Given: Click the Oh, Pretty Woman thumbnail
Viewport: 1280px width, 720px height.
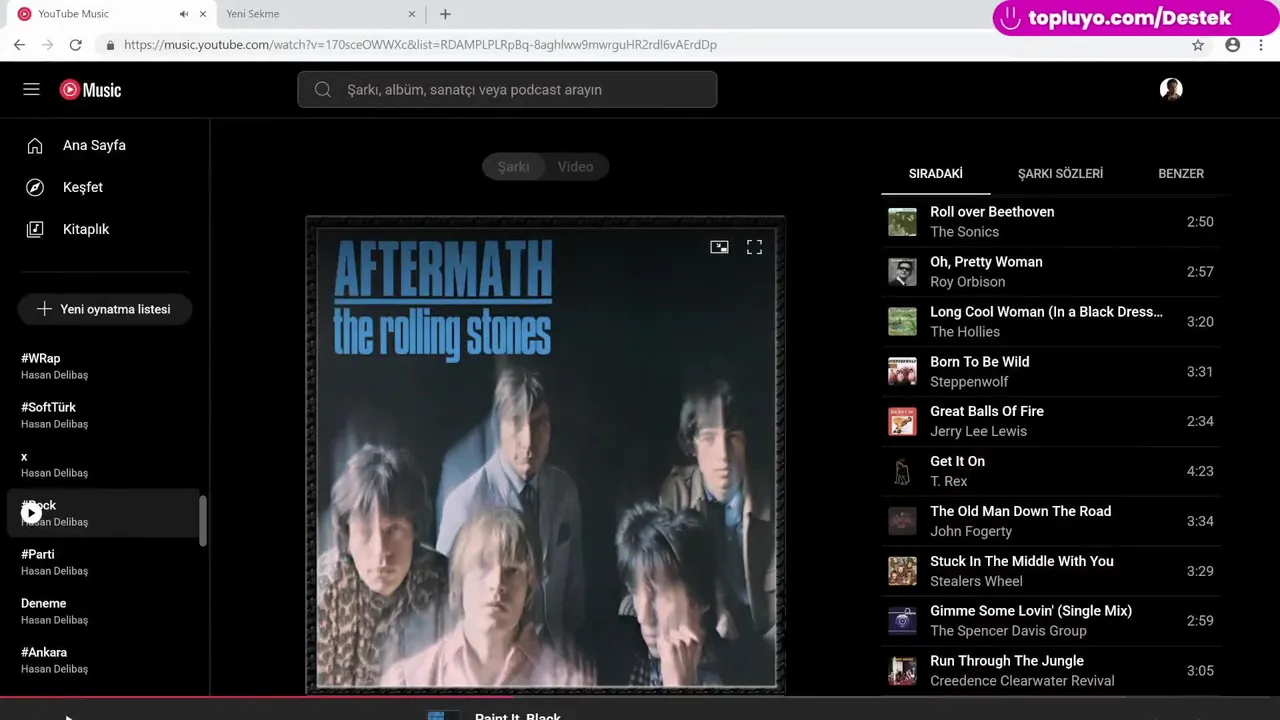Looking at the screenshot, I should [x=902, y=272].
